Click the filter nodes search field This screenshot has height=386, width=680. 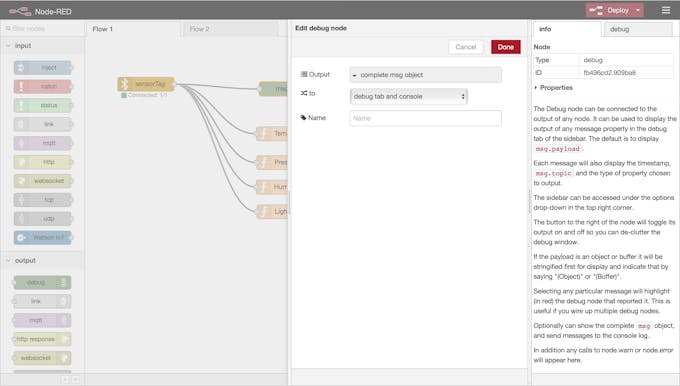42,29
